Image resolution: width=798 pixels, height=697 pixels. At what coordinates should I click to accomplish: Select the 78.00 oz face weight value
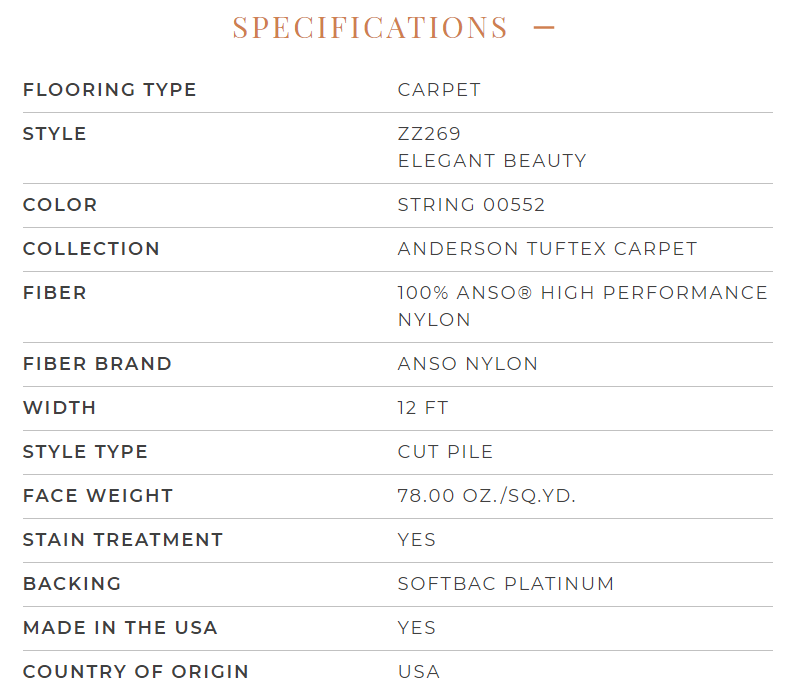point(487,496)
